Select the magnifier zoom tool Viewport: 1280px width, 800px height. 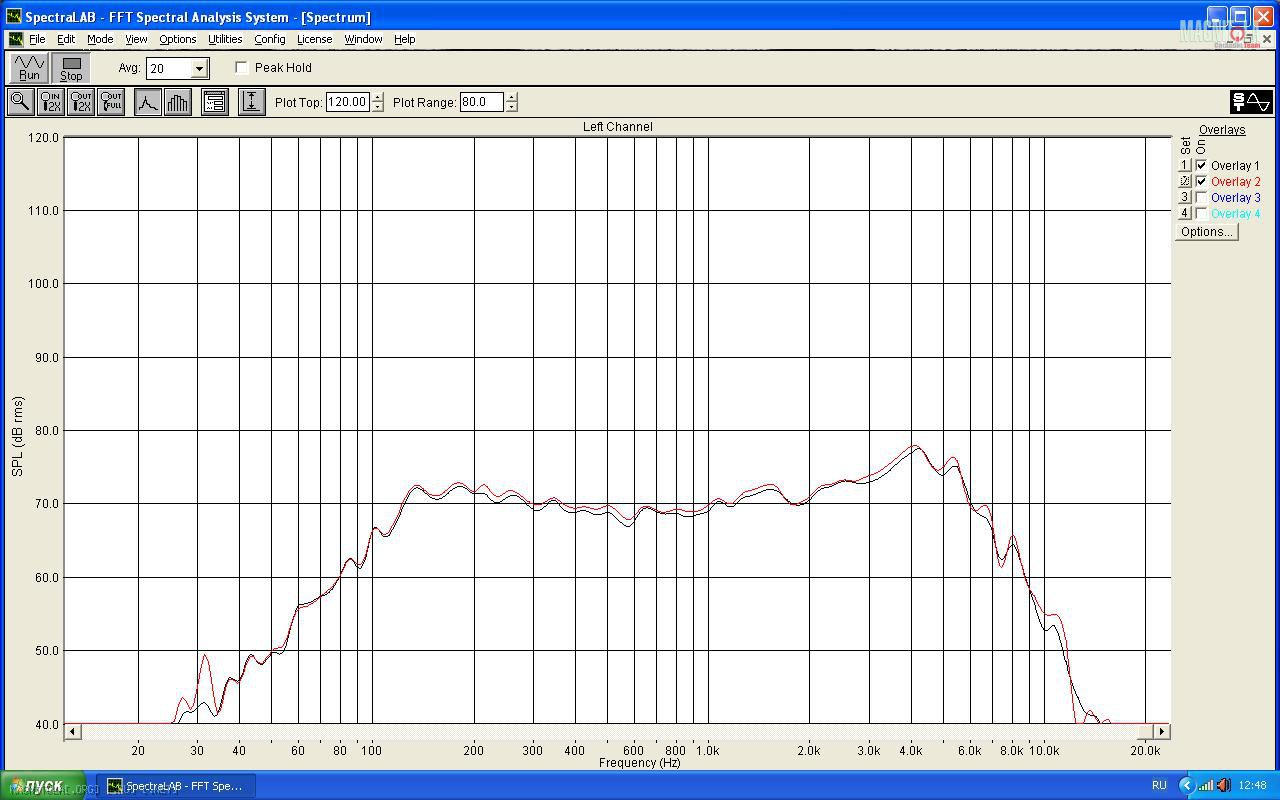(x=20, y=102)
